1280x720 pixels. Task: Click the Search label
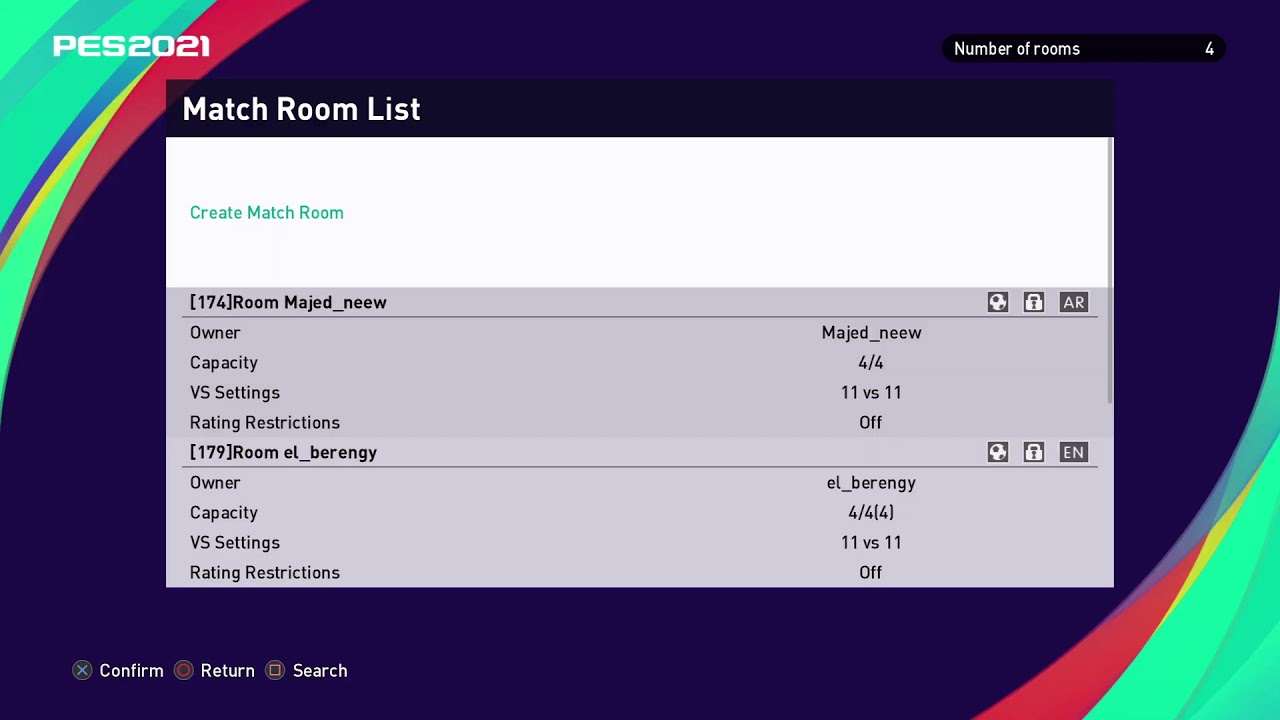click(x=320, y=671)
